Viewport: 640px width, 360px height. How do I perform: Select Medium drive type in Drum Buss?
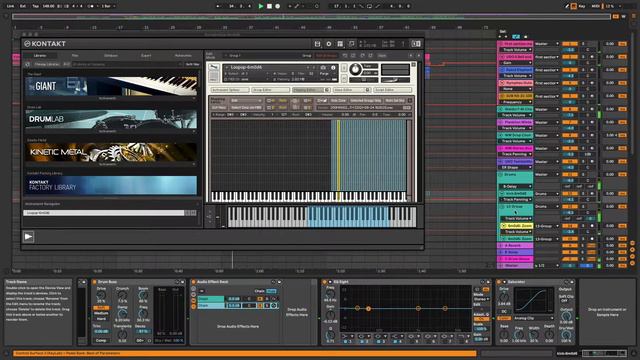click(101, 313)
